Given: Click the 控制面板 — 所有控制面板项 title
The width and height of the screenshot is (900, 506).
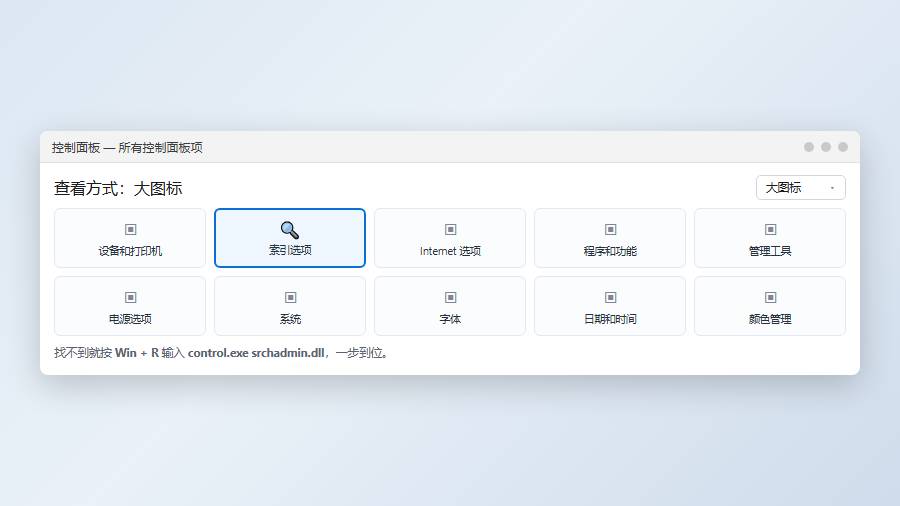Looking at the screenshot, I should coord(127,147).
